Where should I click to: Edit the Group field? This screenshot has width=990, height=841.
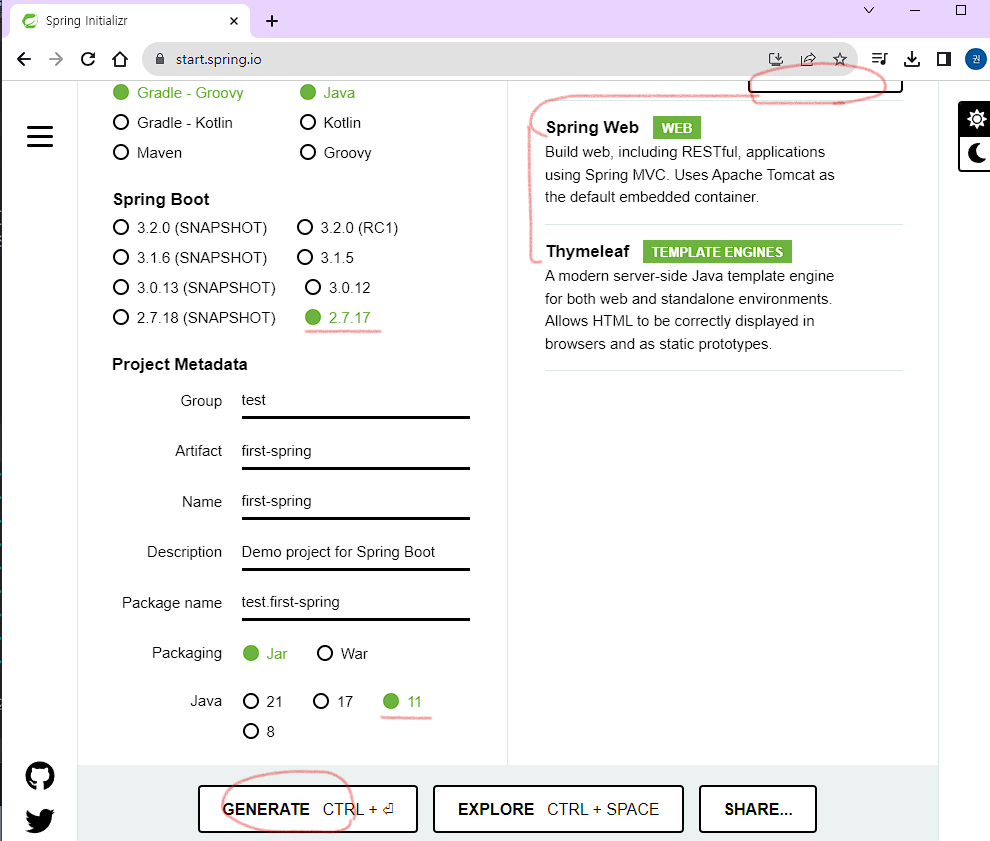point(355,401)
